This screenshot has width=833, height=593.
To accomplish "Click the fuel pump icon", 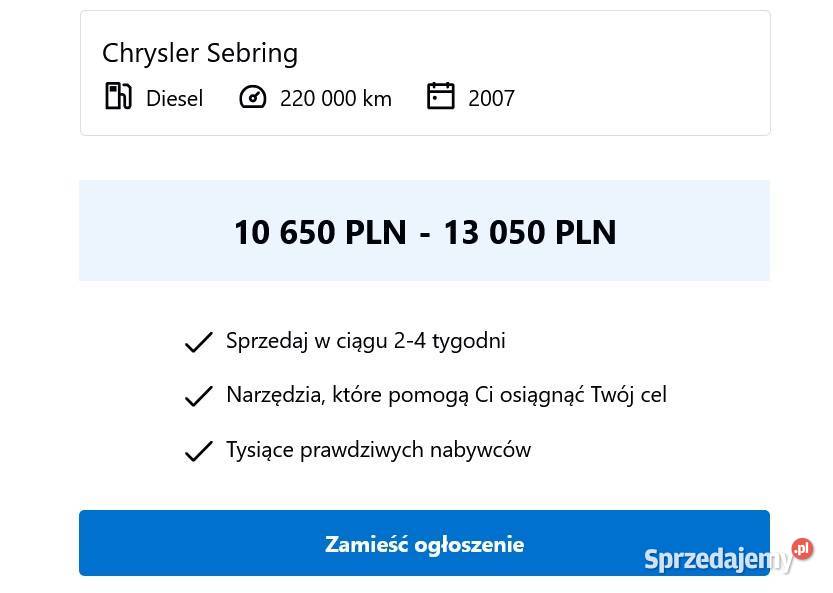I will [x=118, y=97].
